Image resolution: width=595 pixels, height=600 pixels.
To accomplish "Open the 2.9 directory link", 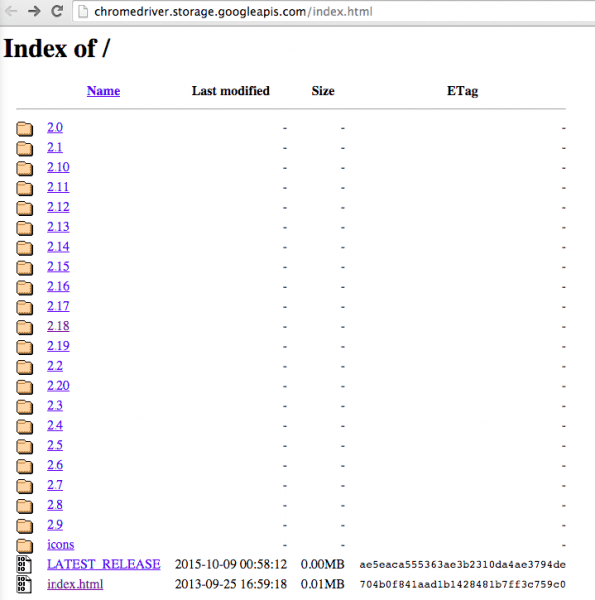I will click(55, 525).
